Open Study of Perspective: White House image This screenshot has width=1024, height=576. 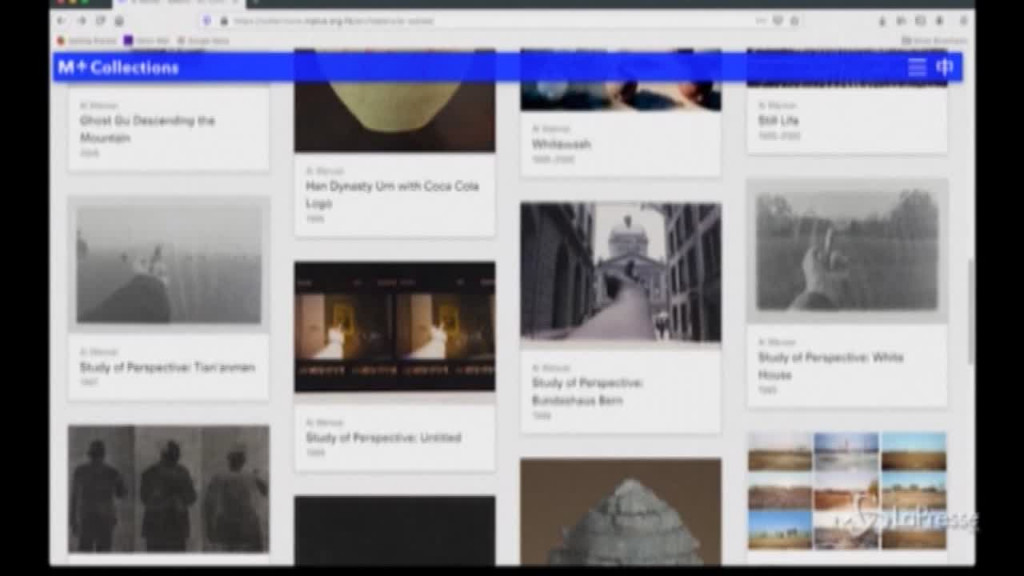click(847, 250)
